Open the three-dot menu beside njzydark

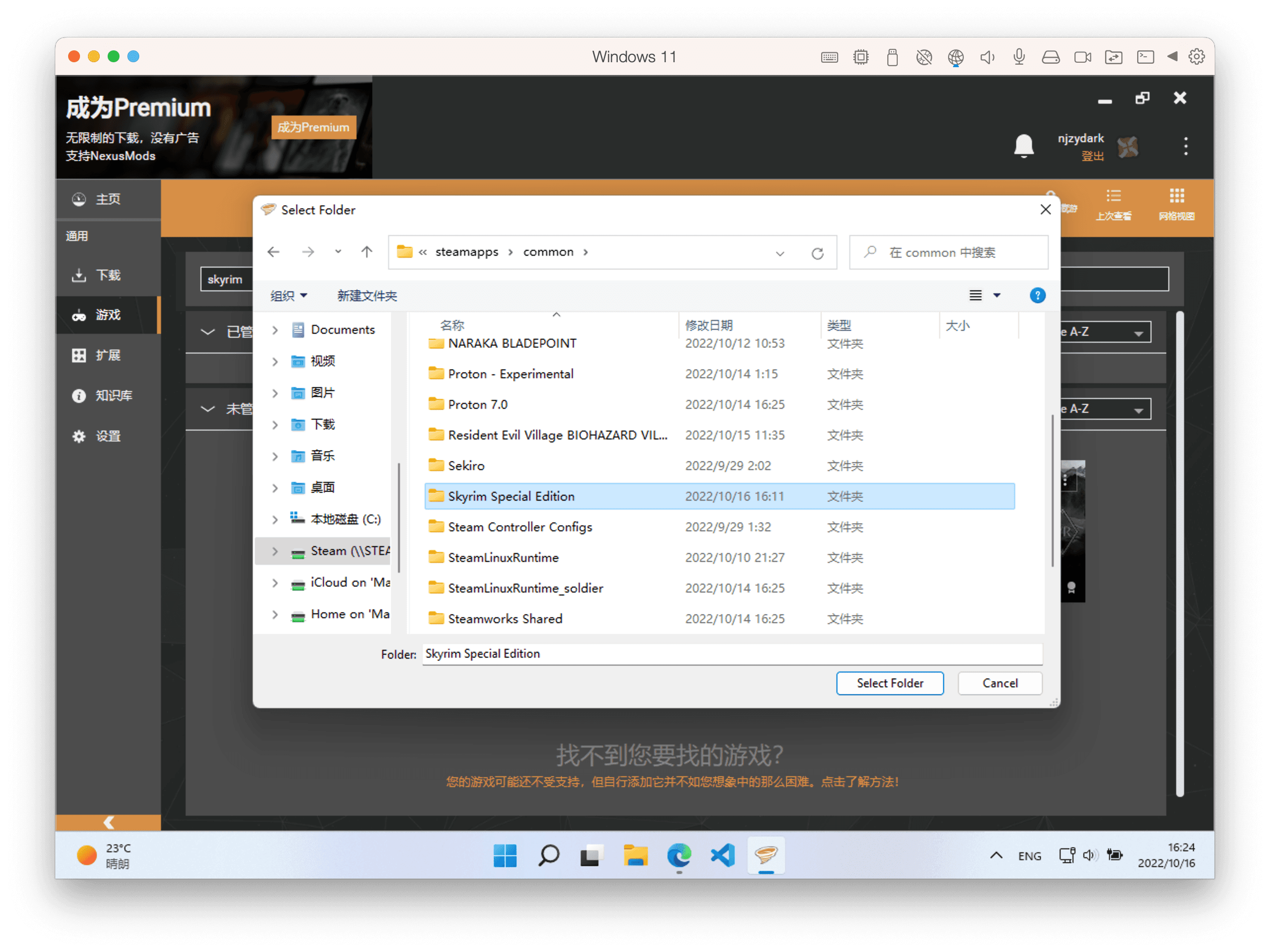pyautogui.click(x=1186, y=146)
